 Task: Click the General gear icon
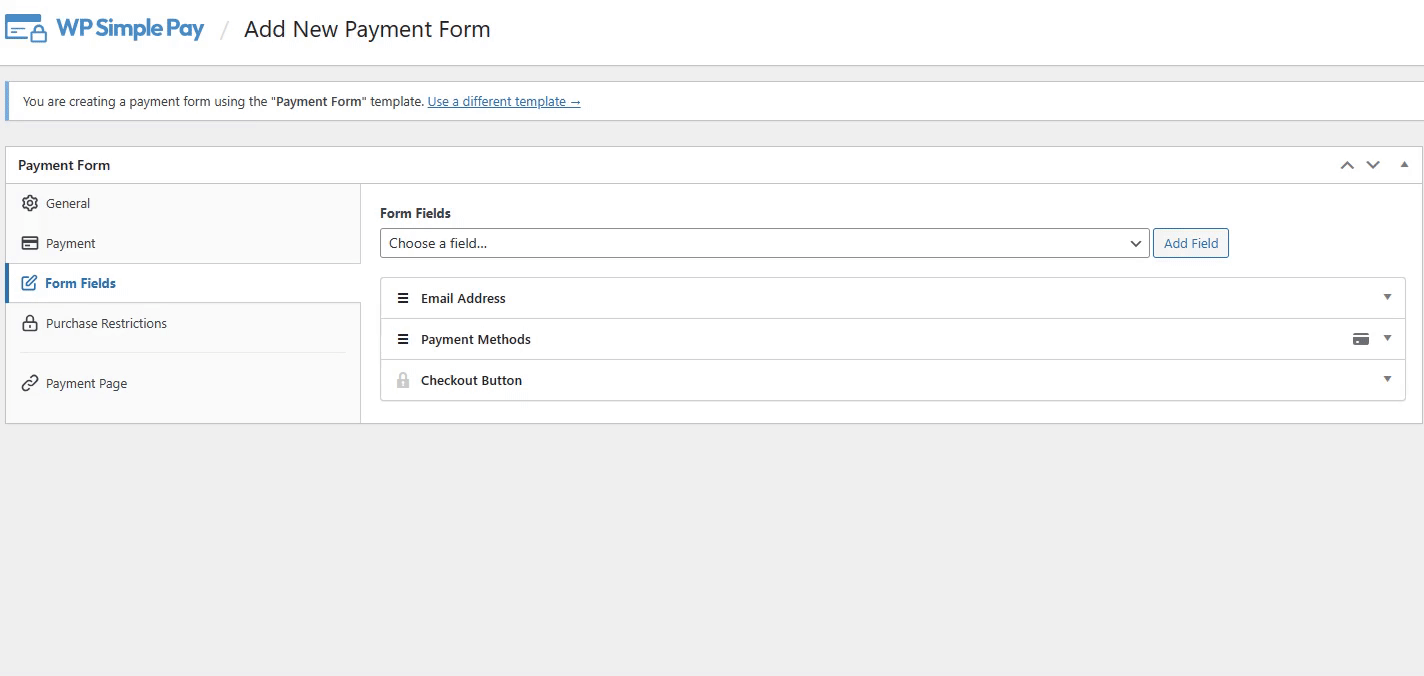(x=30, y=203)
